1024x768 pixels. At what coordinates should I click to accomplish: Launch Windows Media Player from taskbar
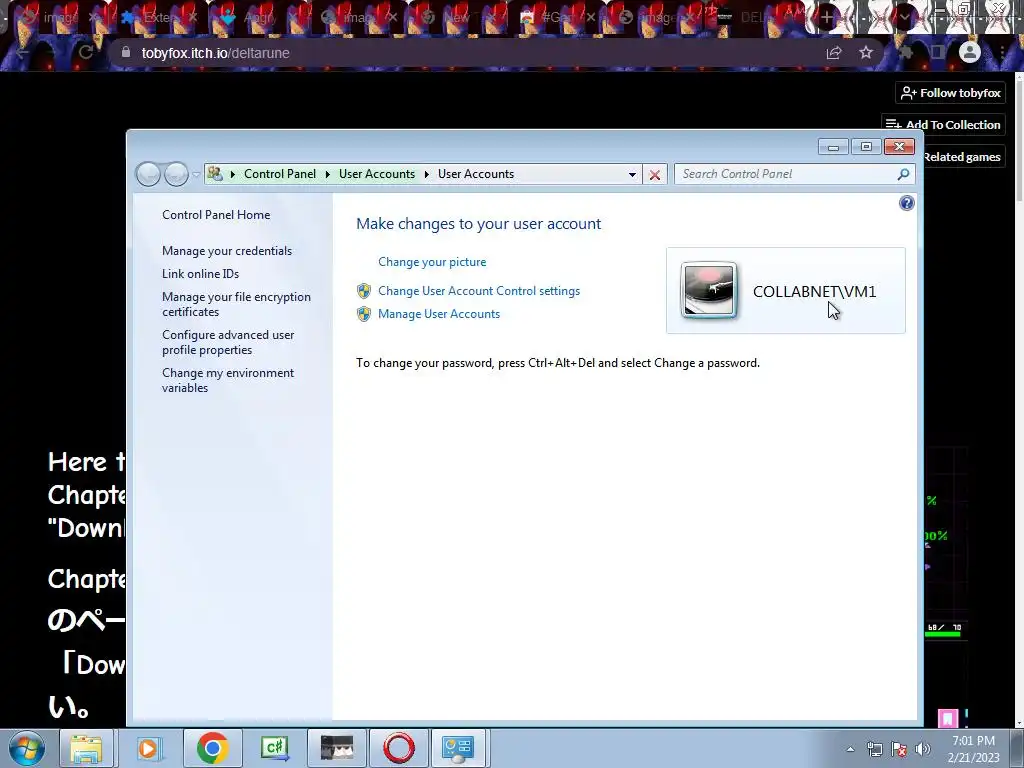[x=148, y=748]
